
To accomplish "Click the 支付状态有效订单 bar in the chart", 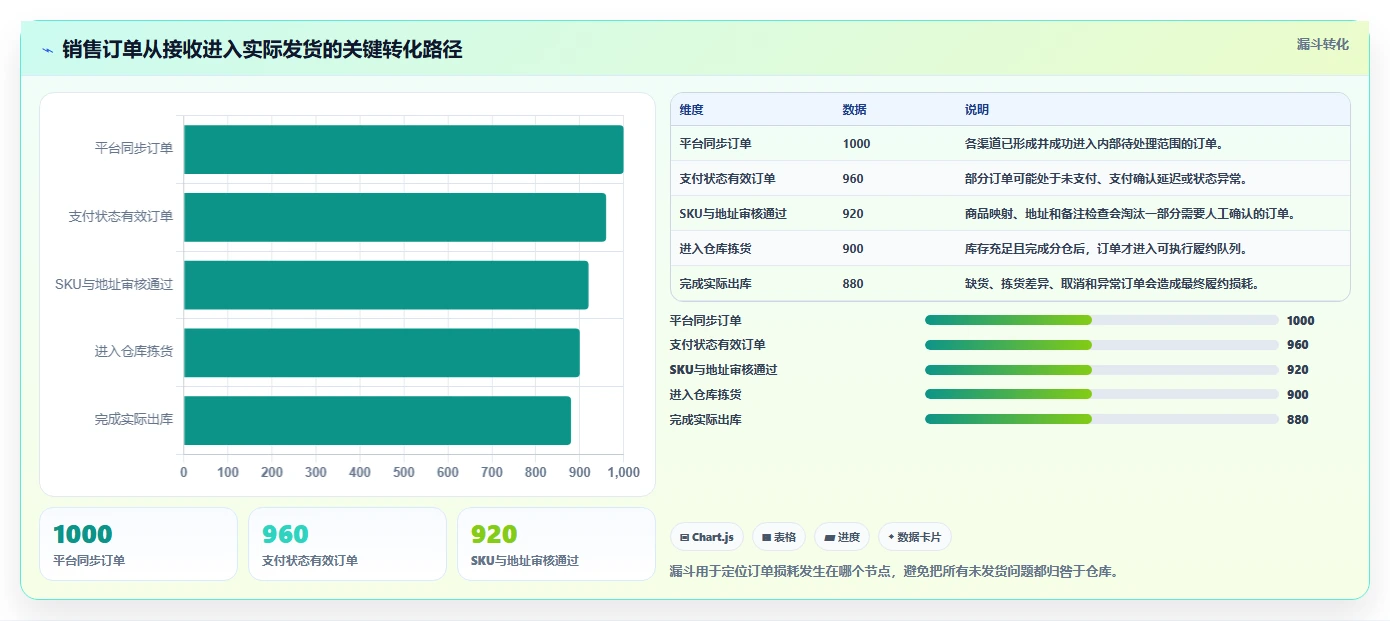I will (394, 217).
